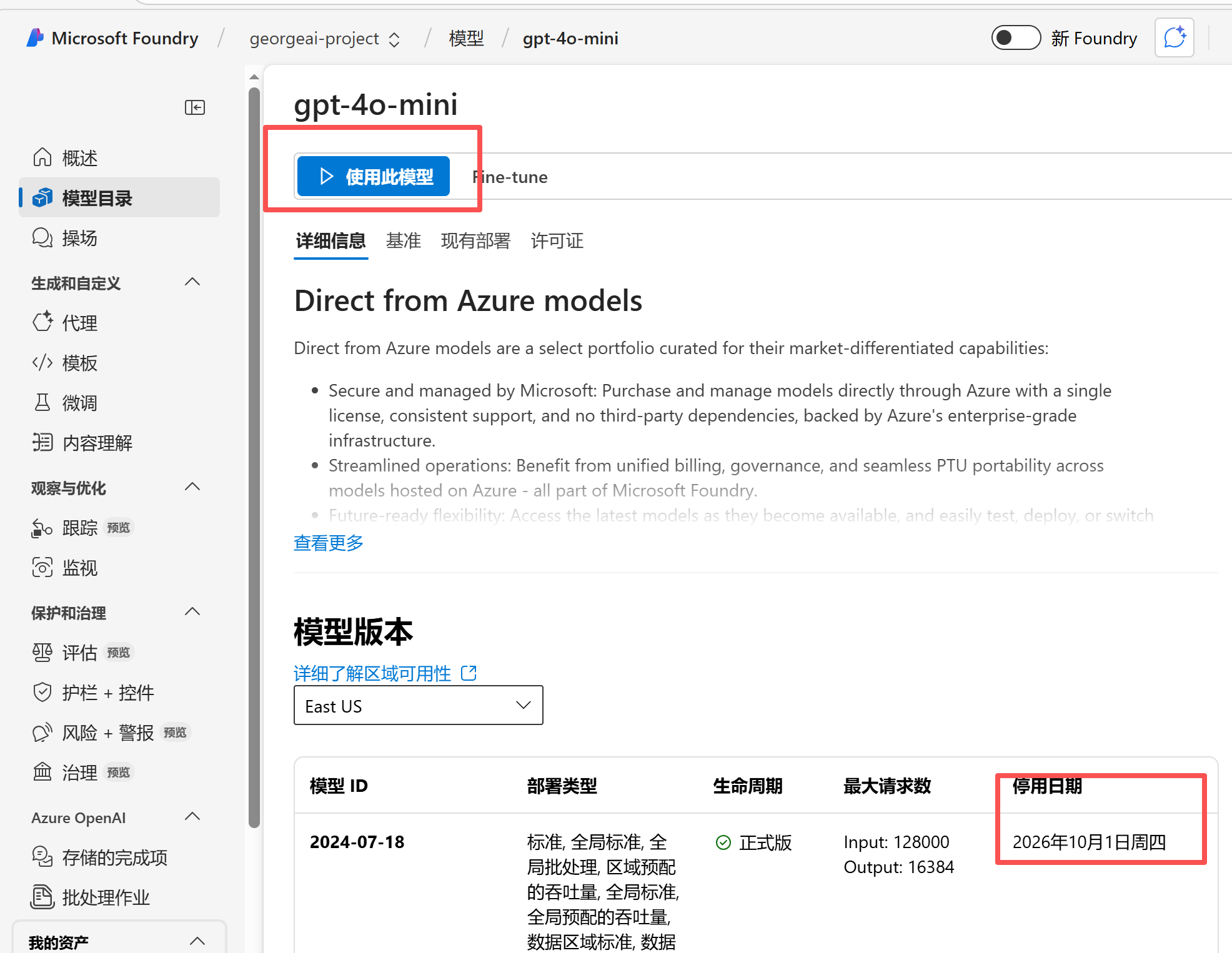Click the 查看更多 link
The image size is (1232, 953).
point(329,543)
